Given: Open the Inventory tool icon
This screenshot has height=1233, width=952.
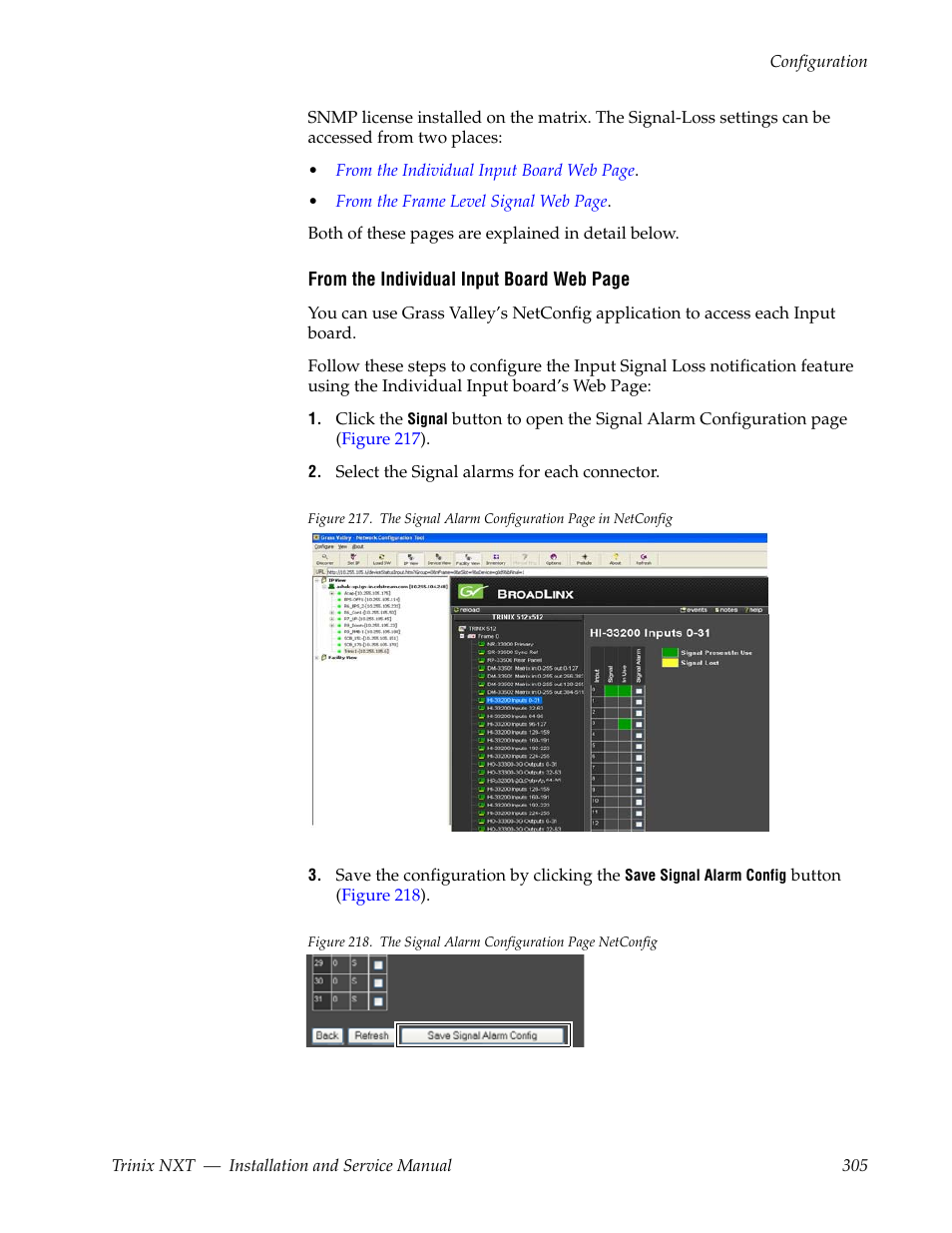Looking at the screenshot, I should pyautogui.click(x=496, y=560).
